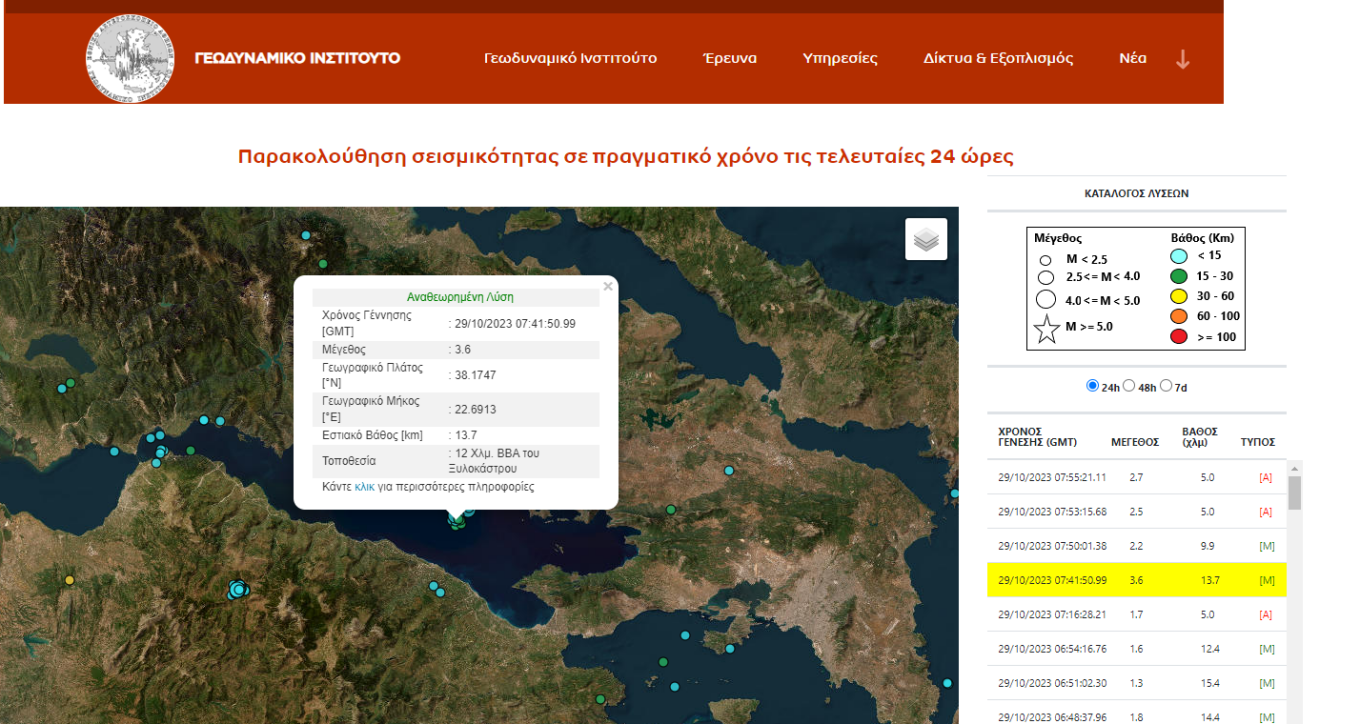Select the 7d radio button

click(1166, 386)
